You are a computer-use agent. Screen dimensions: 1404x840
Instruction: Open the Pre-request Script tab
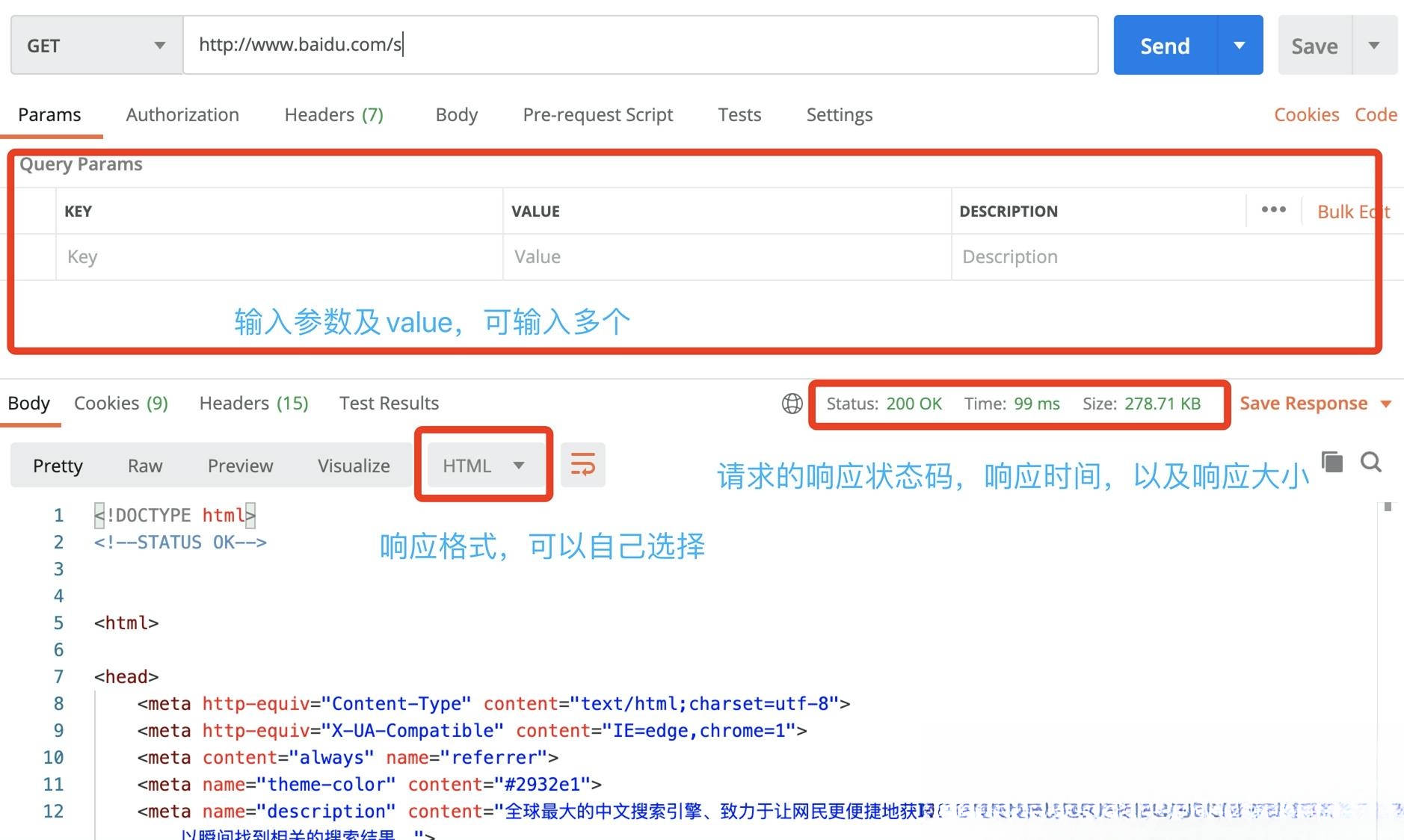[597, 114]
